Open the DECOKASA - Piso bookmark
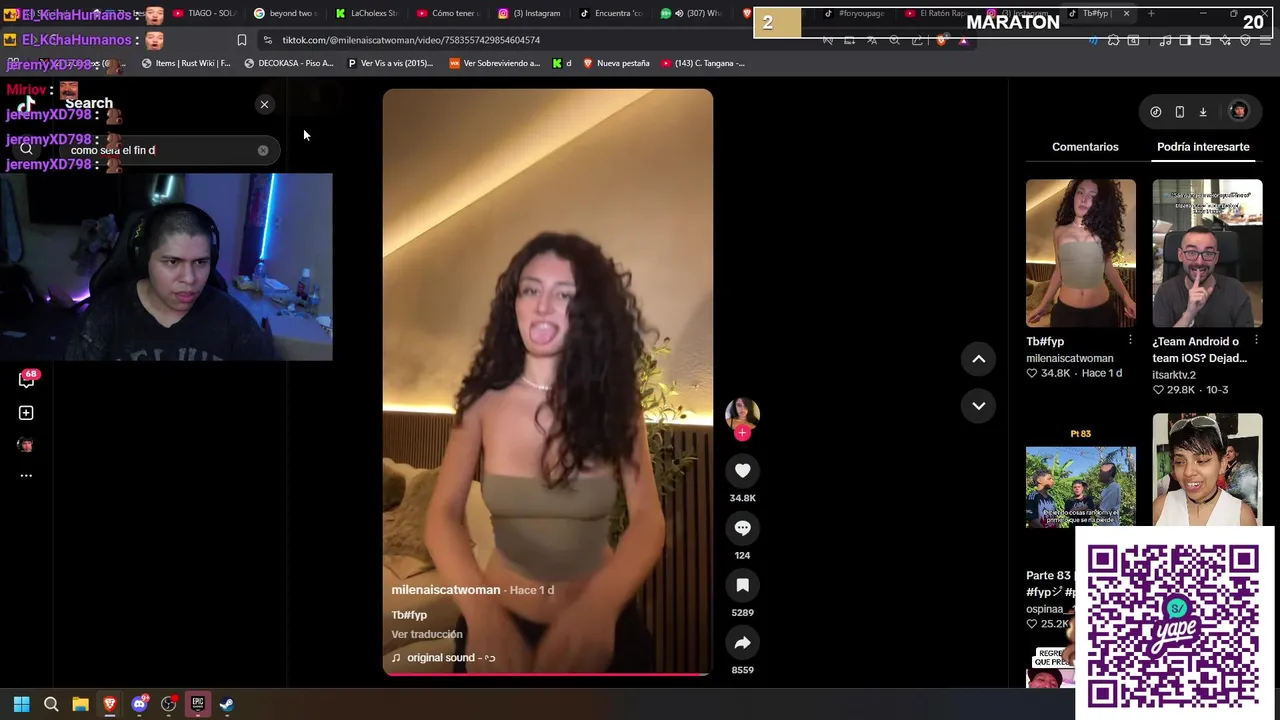The height and width of the screenshot is (720, 1280). pyautogui.click(x=289, y=63)
